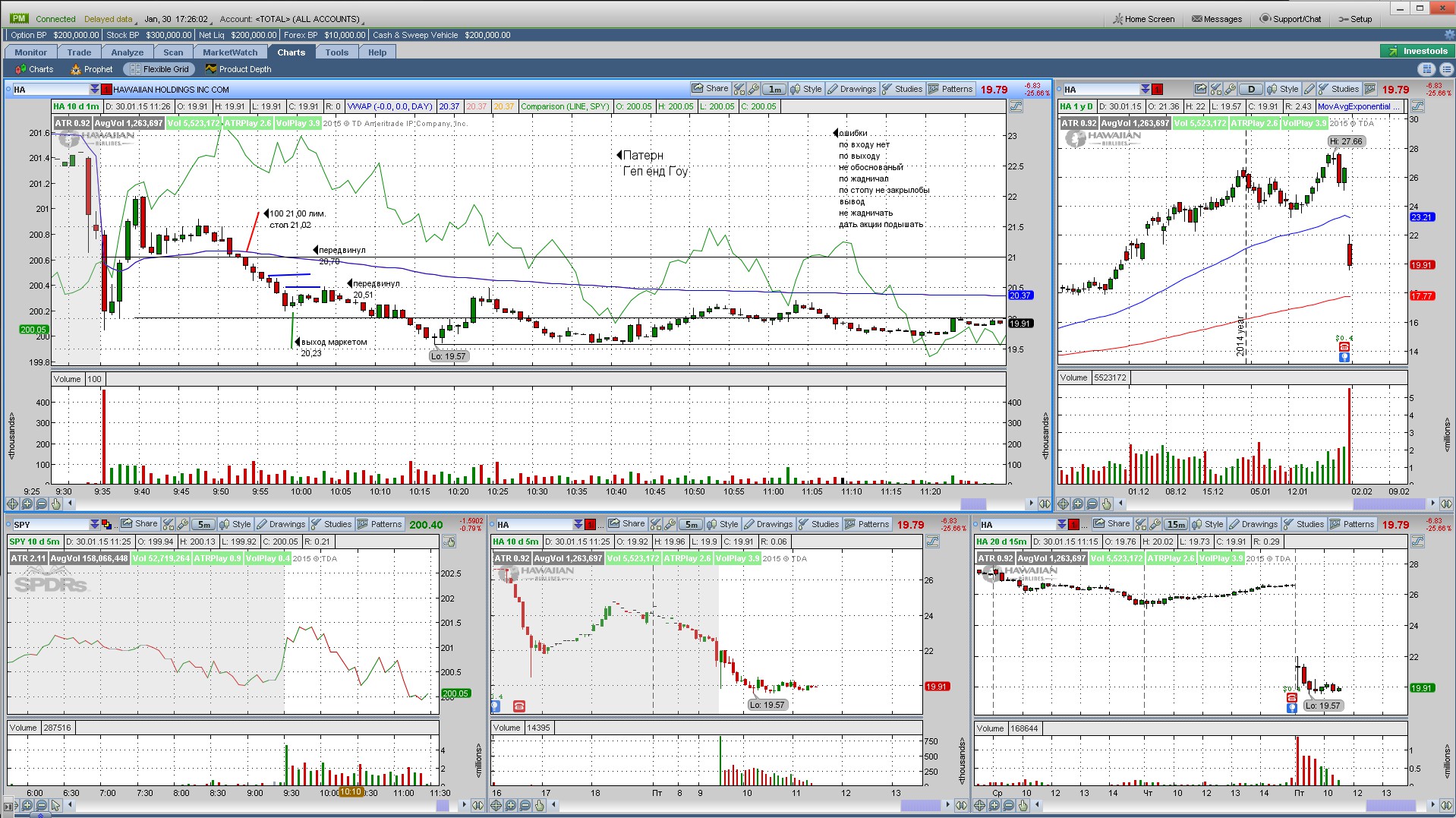Click the Investools button
Screen dimensions: 1456x818
pyautogui.click(x=1417, y=51)
